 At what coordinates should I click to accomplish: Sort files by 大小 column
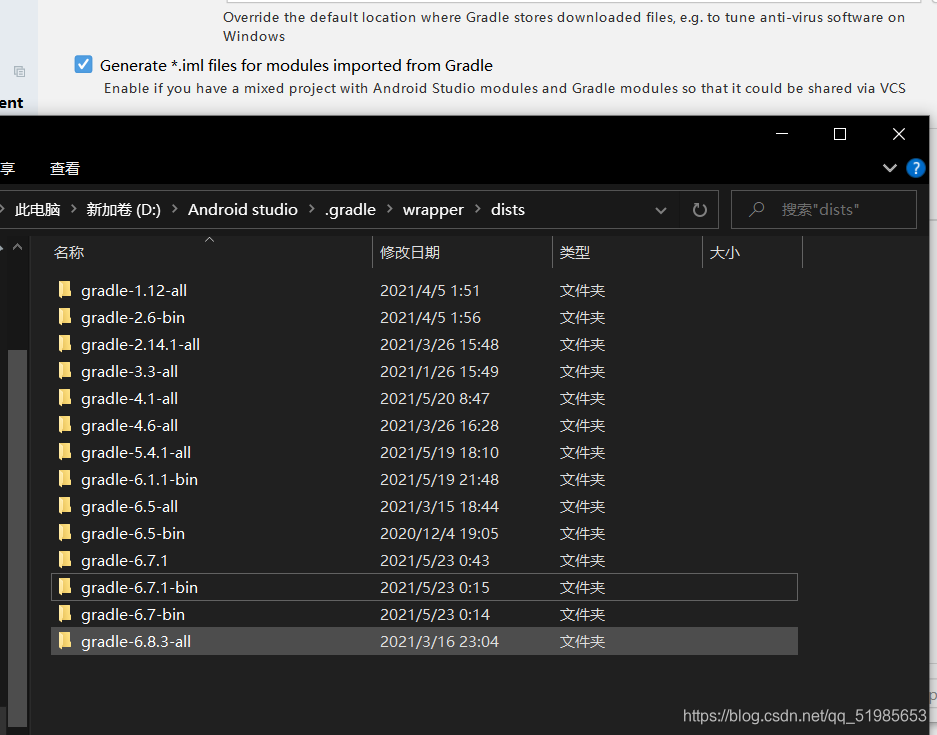[724, 253]
